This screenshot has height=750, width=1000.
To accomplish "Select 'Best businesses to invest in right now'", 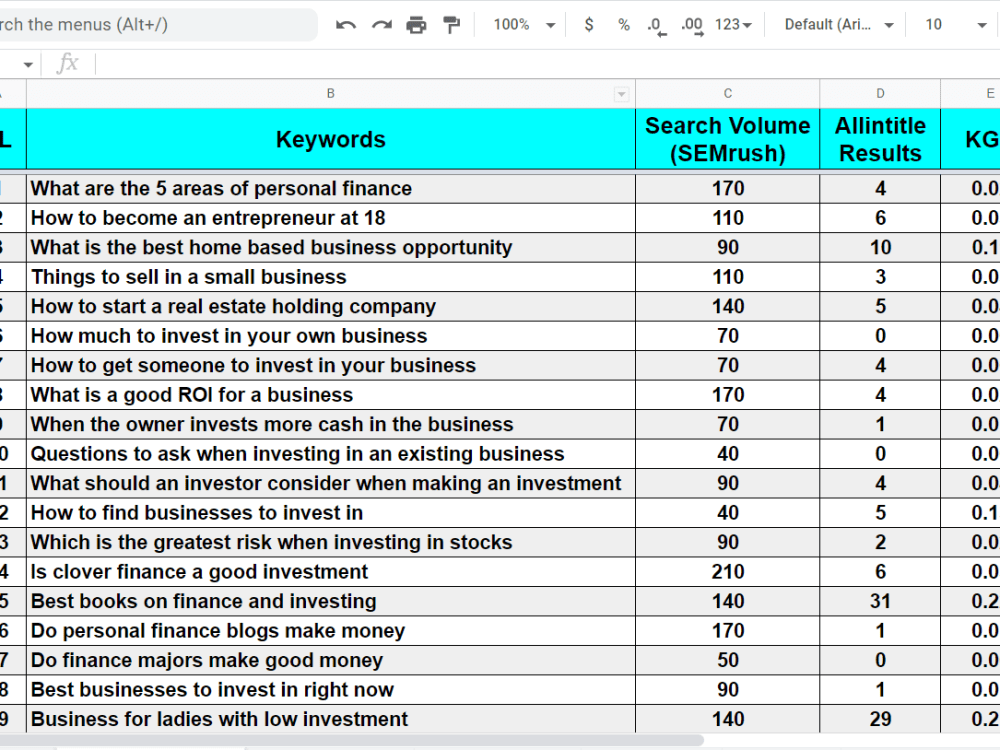I will [x=330, y=689].
